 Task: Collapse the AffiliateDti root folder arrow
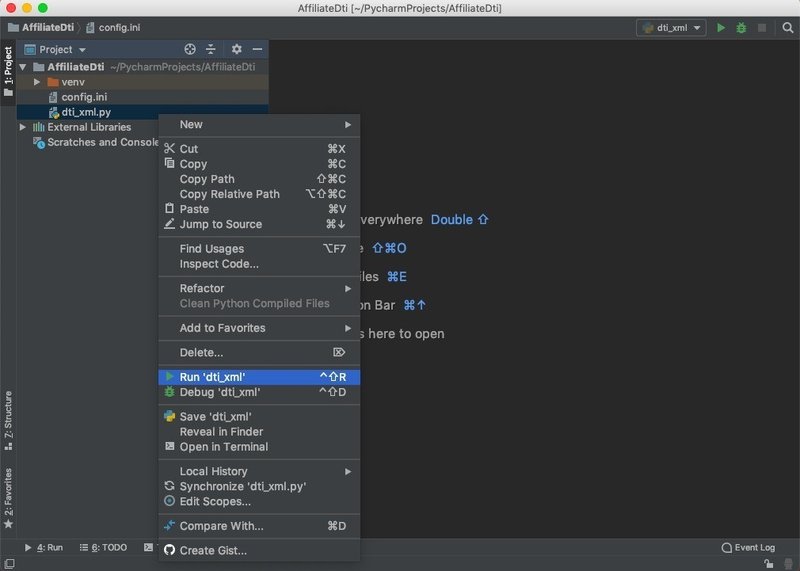pos(23,67)
